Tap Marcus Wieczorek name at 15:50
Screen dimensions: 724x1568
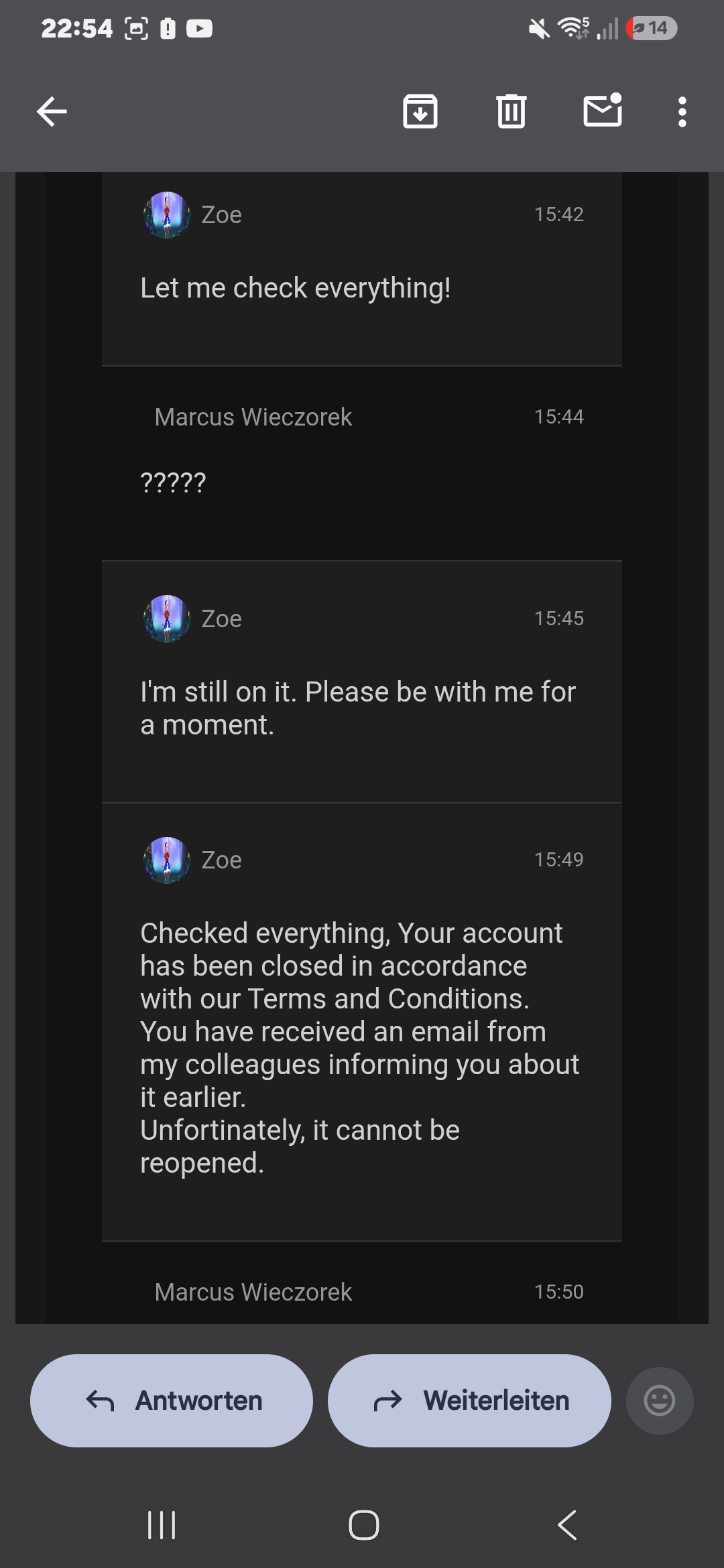point(253,1292)
